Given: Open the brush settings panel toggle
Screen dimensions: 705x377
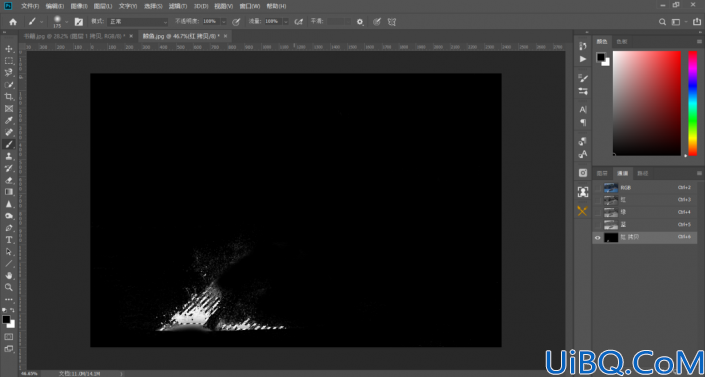Looking at the screenshot, I should [79, 22].
